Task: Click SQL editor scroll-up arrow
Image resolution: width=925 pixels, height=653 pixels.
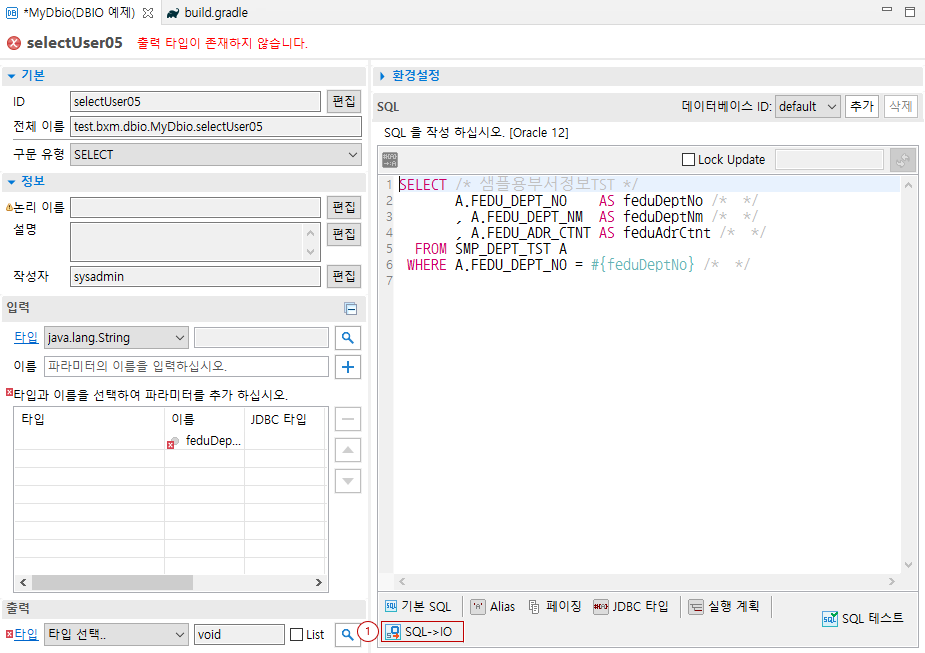Action: [908, 185]
